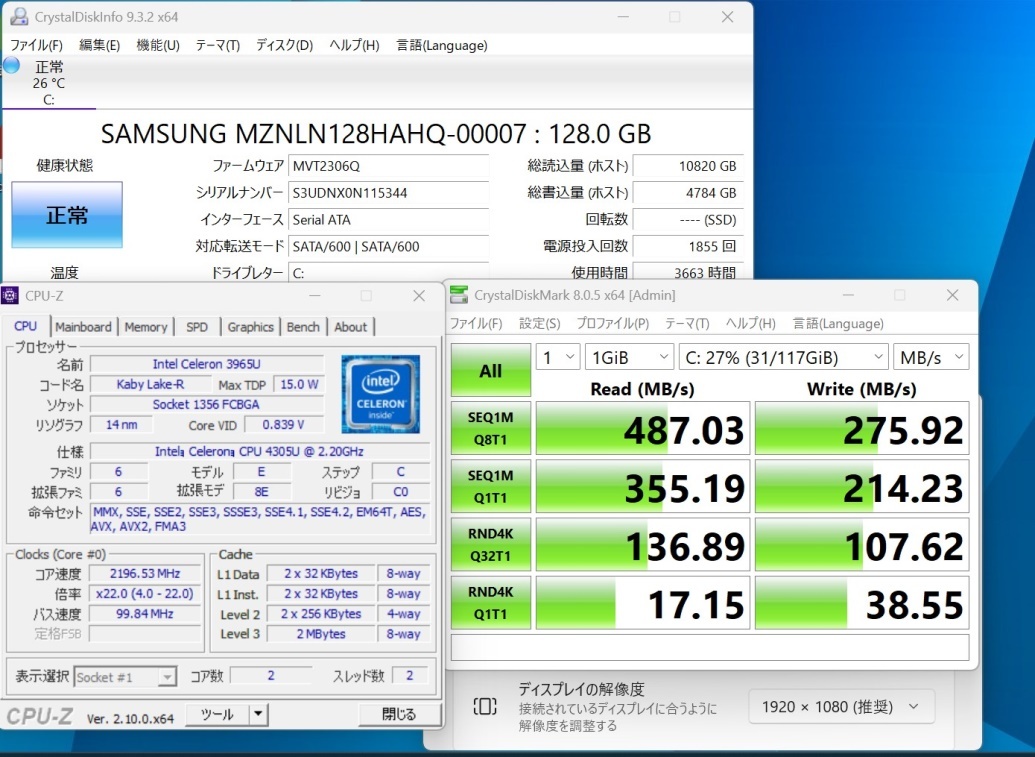
Task: Open 編集(E) menu in CrystalDiskInfo
Action: [x=100, y=45]
